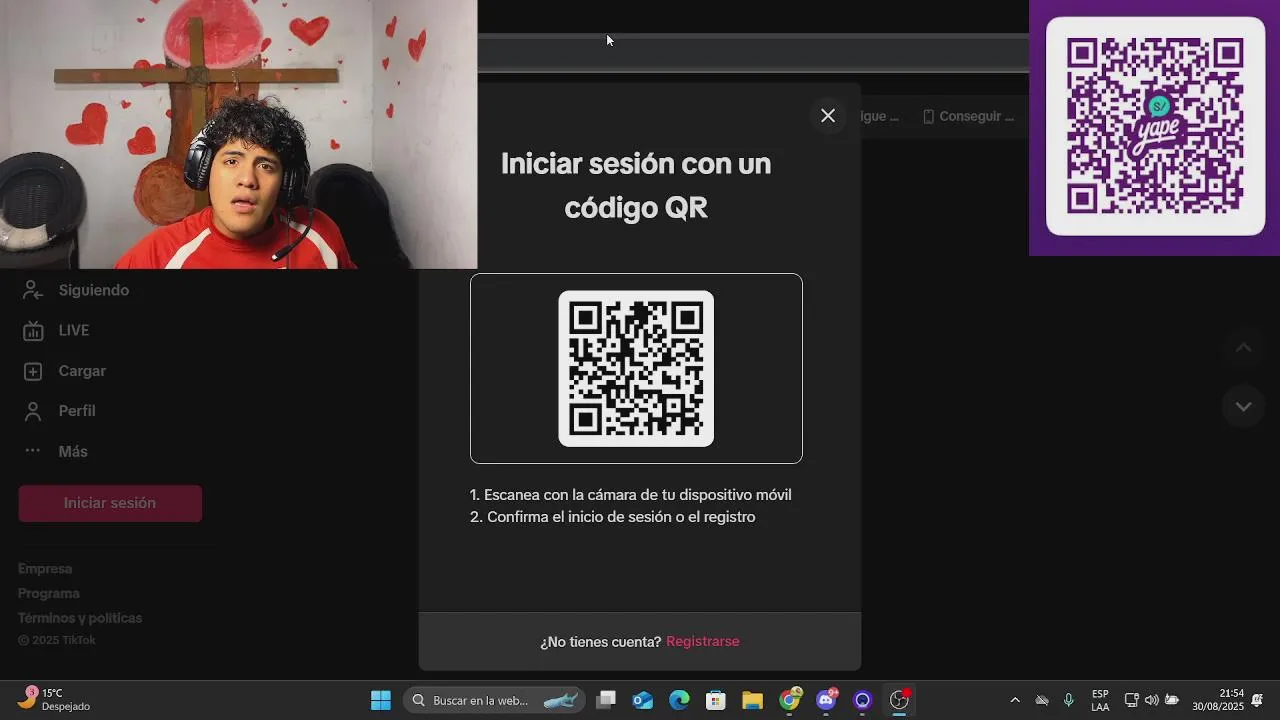Click the webcam video overlay

pyautogui.click(x=238, y=134)
